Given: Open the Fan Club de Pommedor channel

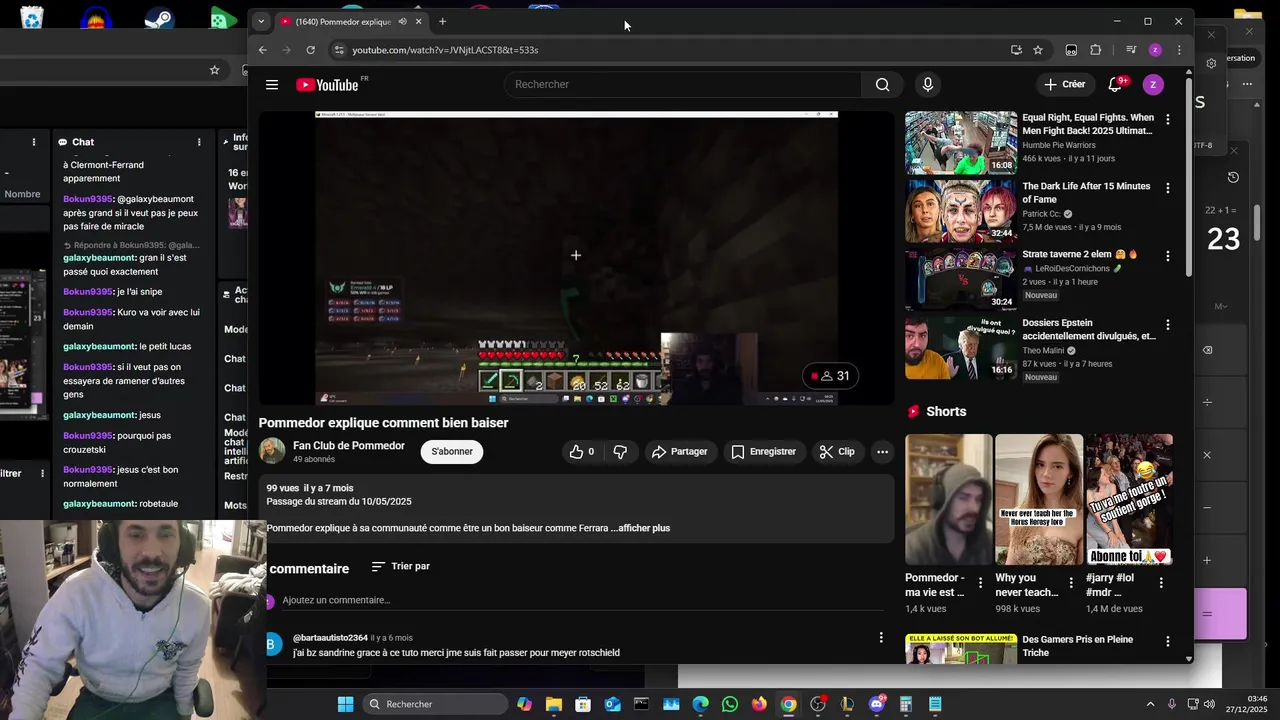Looking at the screenshot, I should coord(349,446).
